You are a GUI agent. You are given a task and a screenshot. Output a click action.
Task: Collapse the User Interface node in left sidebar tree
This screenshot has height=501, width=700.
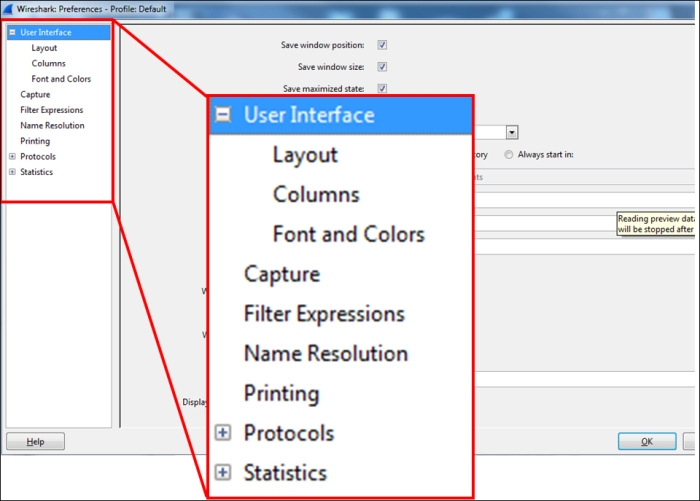12,32
